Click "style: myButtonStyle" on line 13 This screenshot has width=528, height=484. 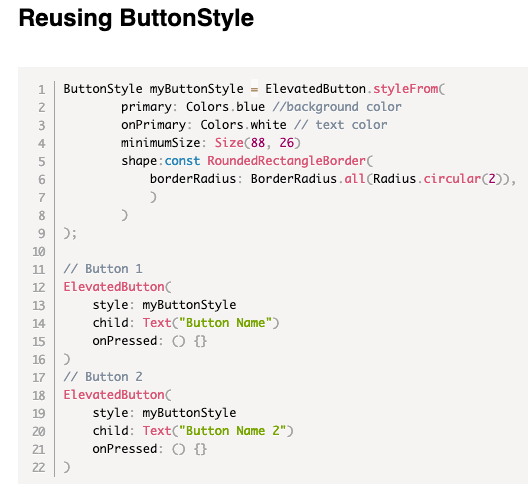click(164, 305)
